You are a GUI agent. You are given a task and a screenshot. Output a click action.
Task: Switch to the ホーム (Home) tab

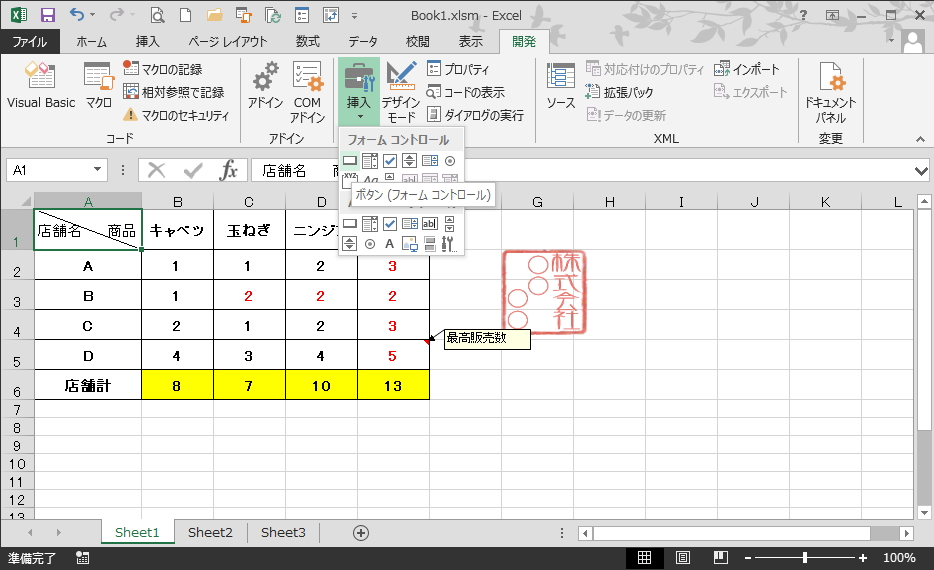tap(91, 41)
